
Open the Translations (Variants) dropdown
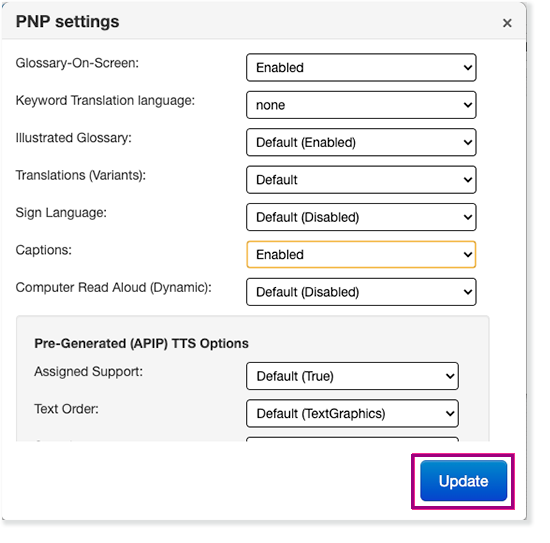(x=361, y=180)
